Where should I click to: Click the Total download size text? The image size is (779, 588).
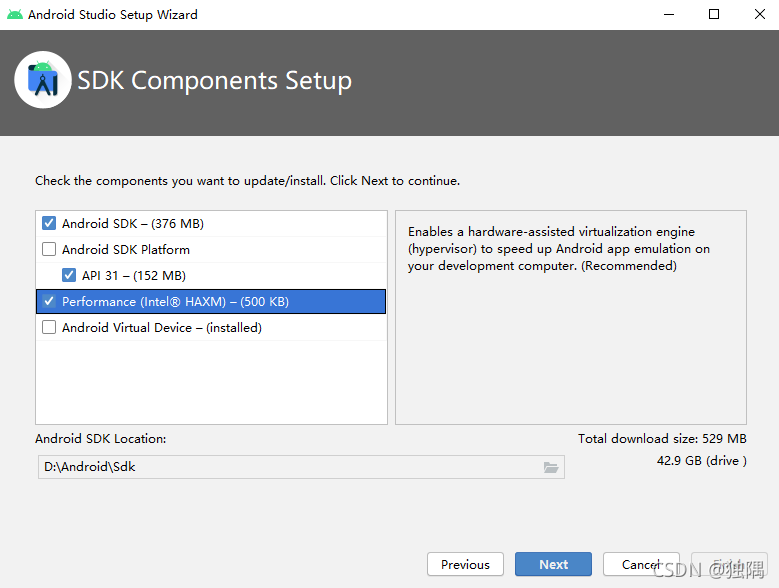click(662, 439)
